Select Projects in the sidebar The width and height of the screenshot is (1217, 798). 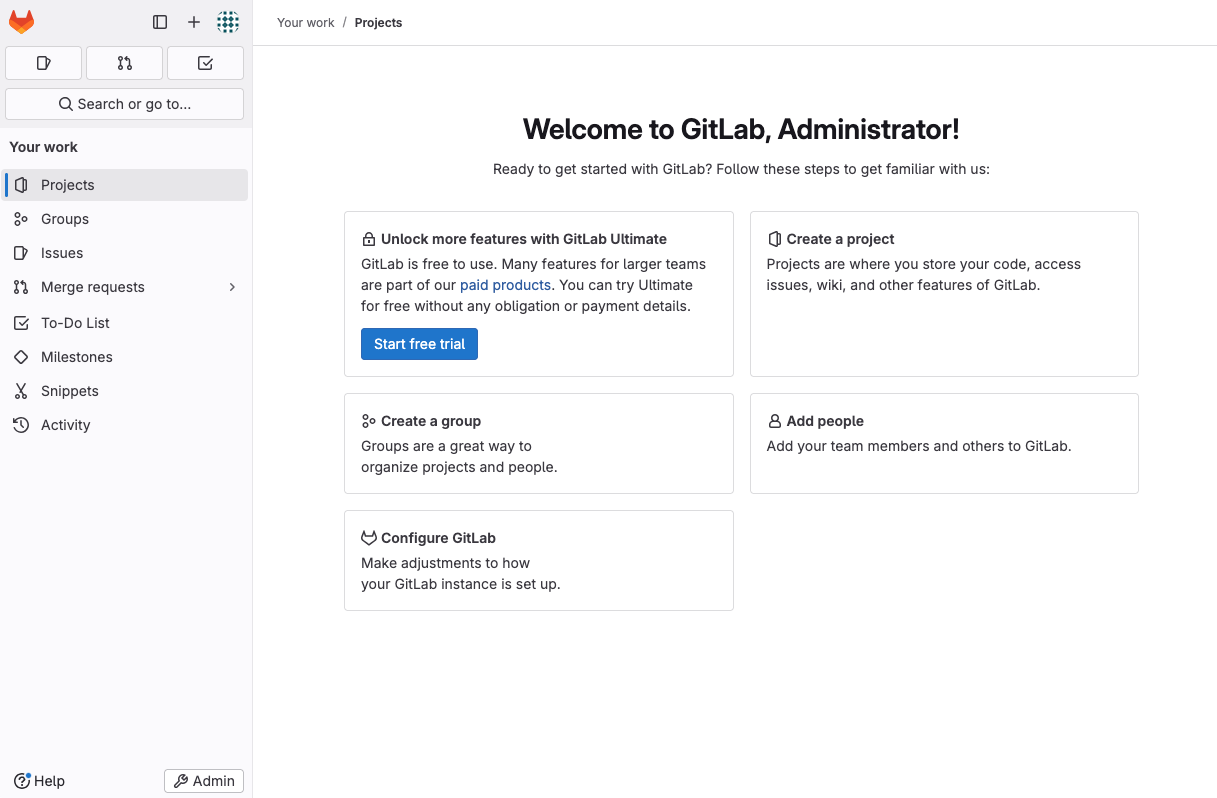click(x=68, y=185)
